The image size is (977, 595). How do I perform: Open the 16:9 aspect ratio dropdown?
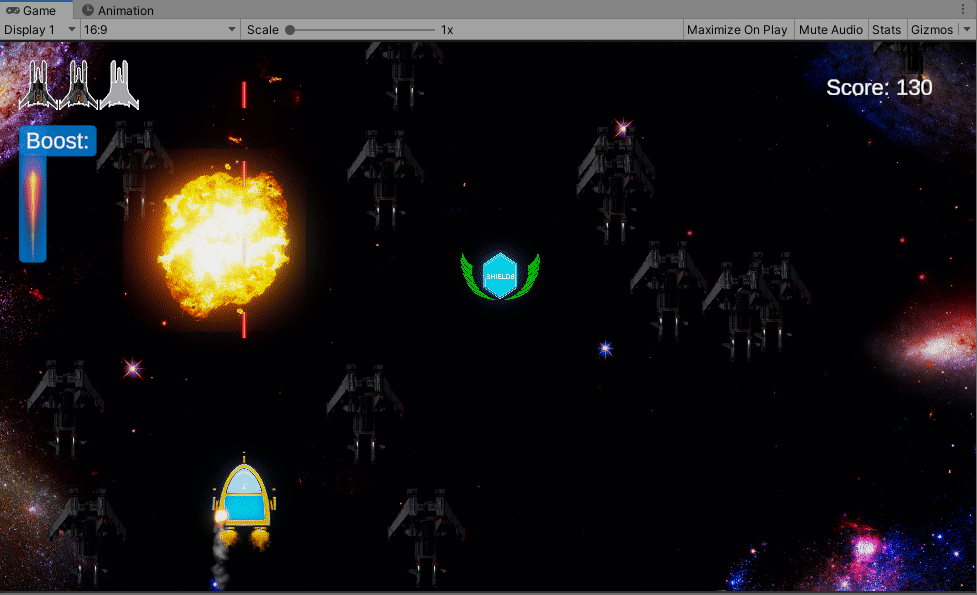point(160,29)
